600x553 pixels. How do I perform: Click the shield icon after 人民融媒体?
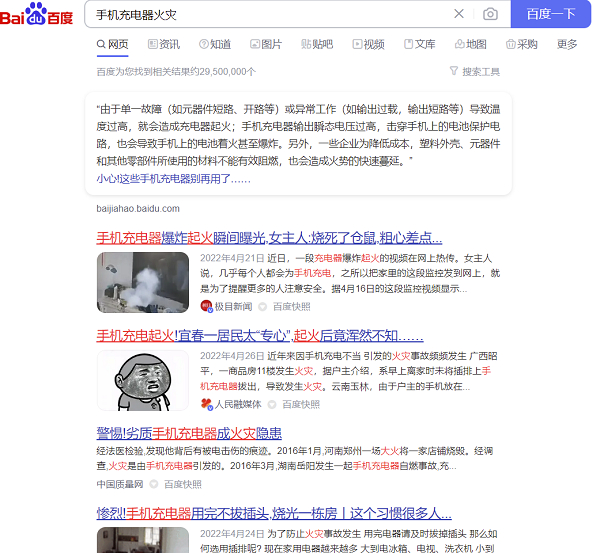(272, 405)
